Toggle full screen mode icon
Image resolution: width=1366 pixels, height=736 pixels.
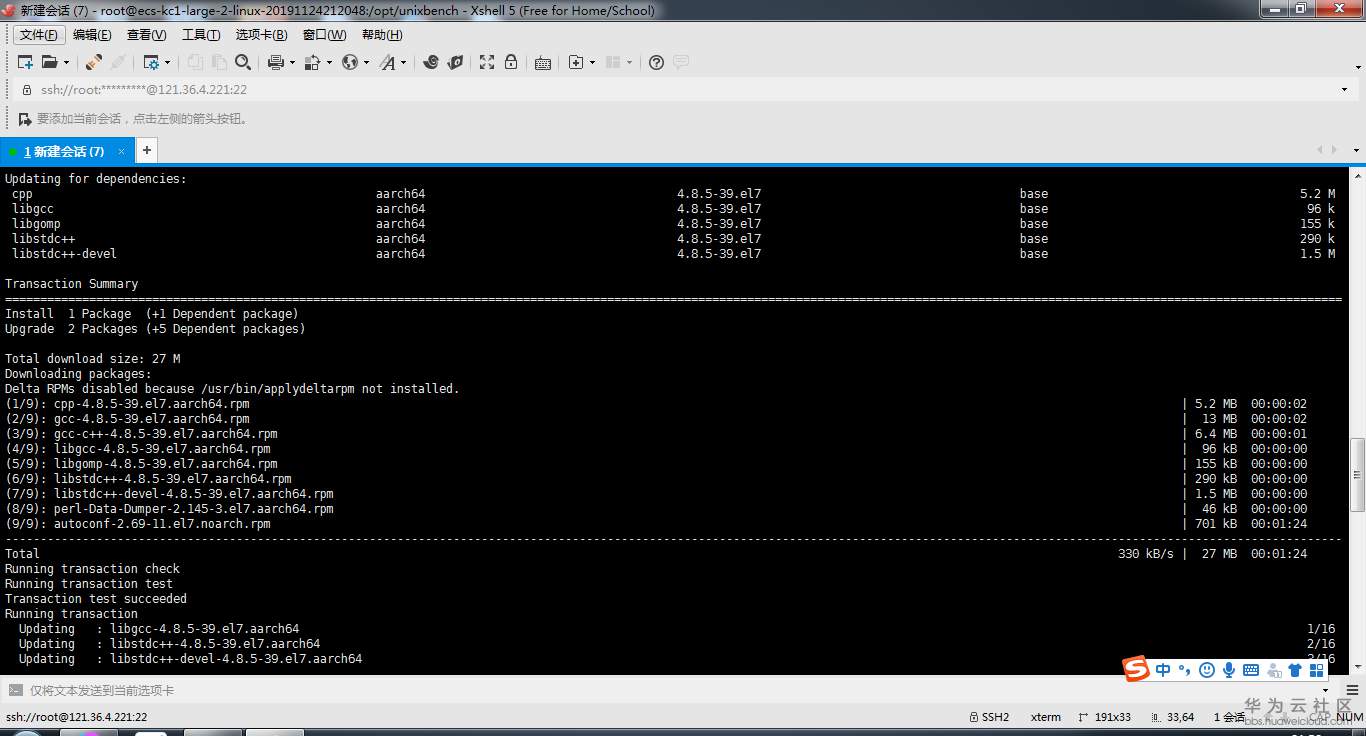[x=487, y=62]
